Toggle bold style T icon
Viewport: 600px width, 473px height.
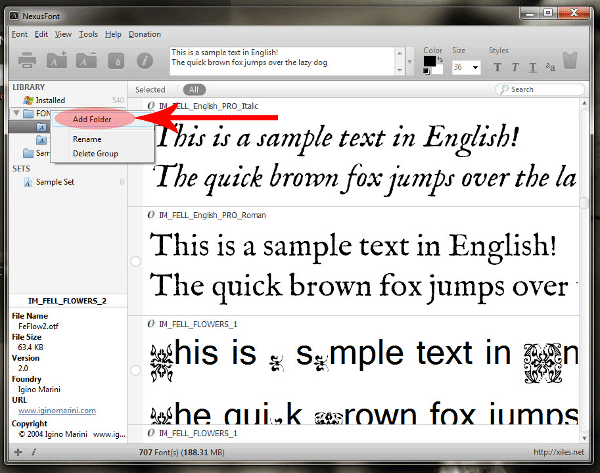point(497,67)
